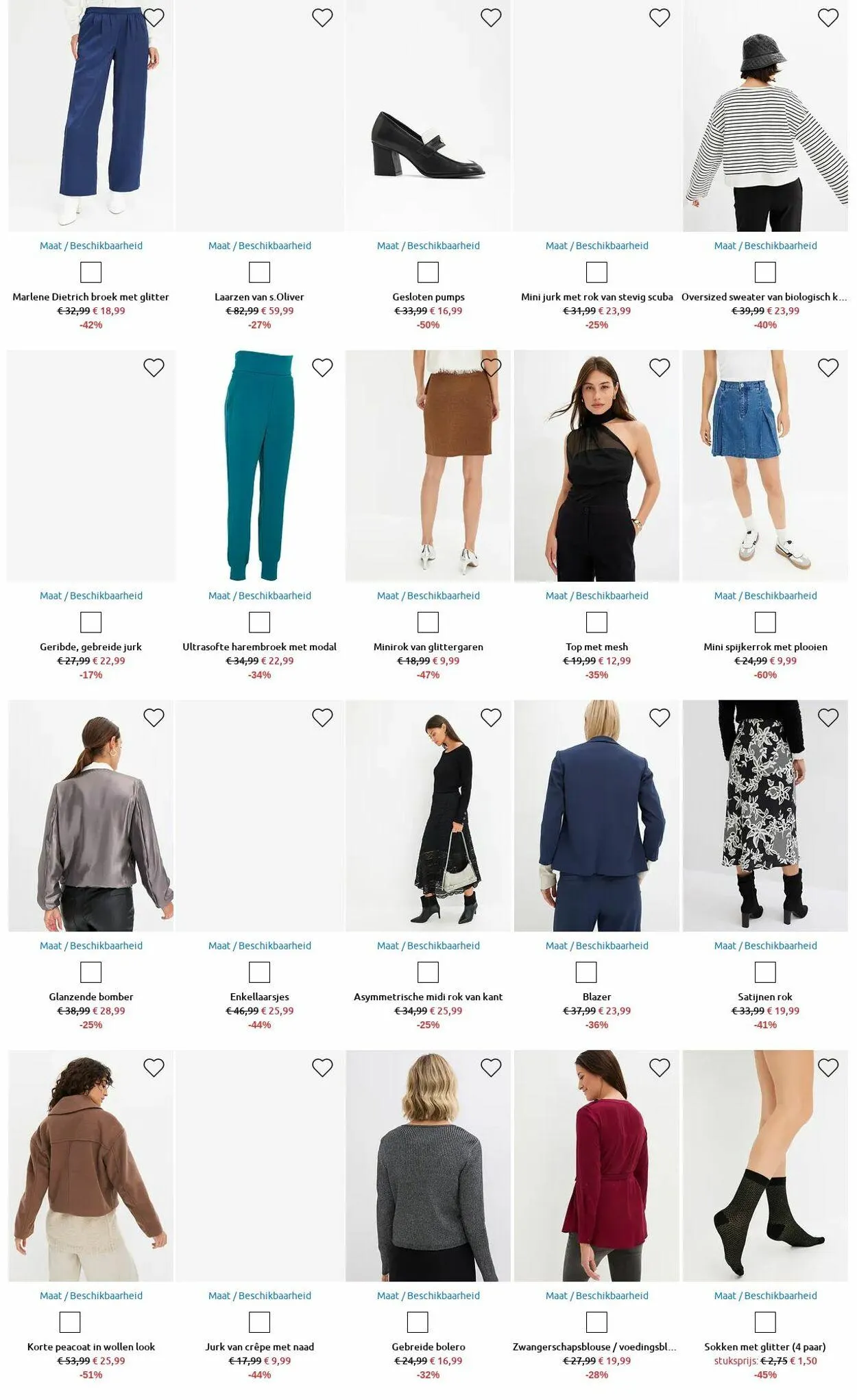The image size is (857, 1400).
Task: Click the heart on Top met mesh
Action: pyautogui.click(x=660, y=368)
